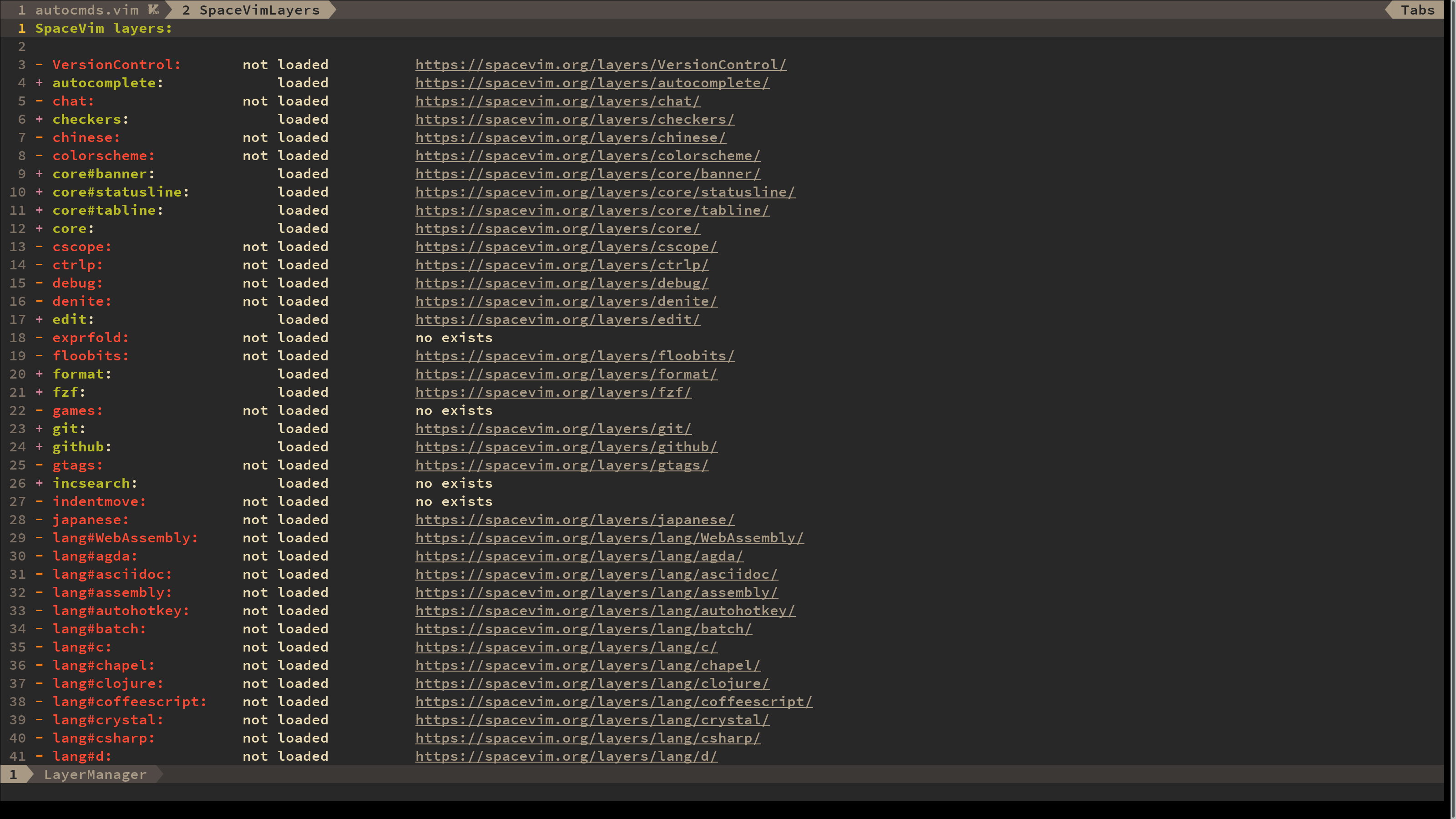
Task: Select the lang#agda: layer name
Action: (95, 556)
